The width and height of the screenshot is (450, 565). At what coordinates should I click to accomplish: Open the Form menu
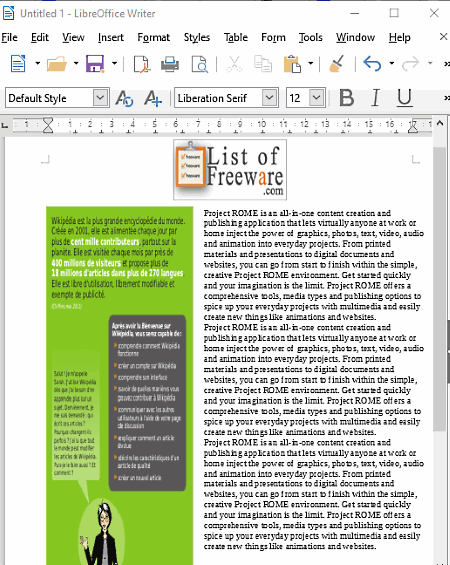pyautogui.click(x=273, y=37)
